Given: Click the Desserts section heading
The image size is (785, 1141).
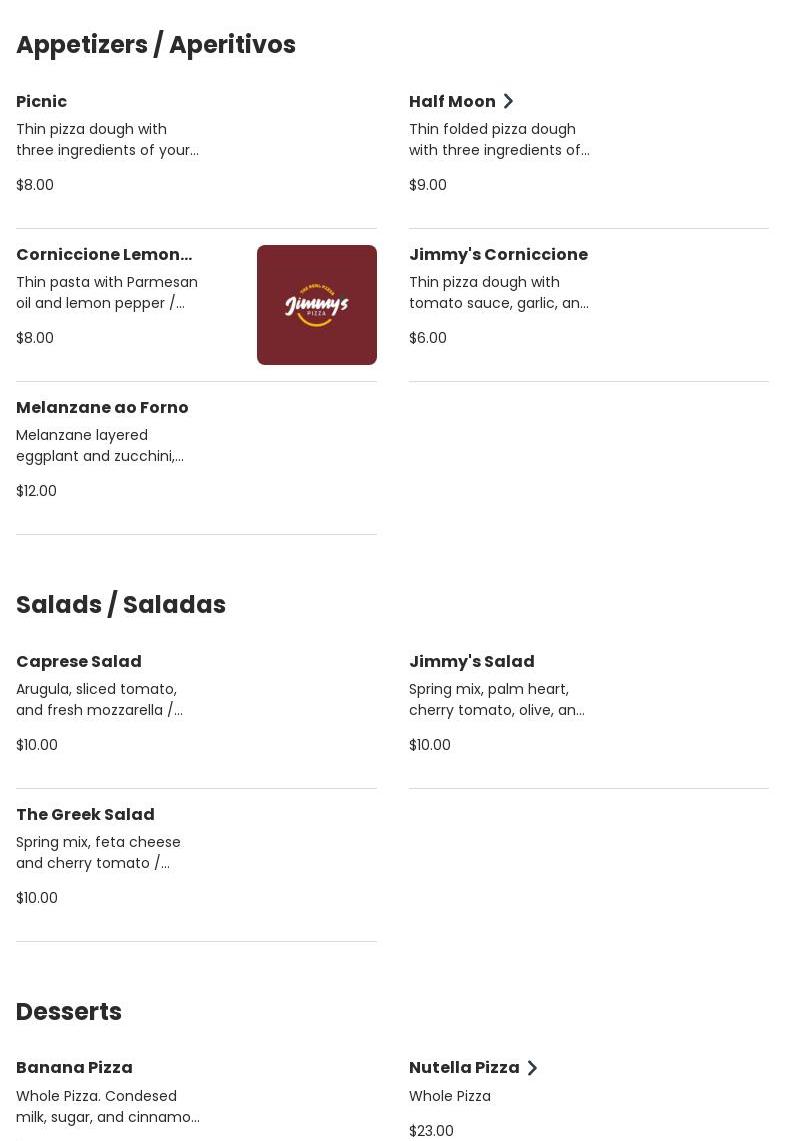Looking at the screenshot, I should tap(69, 1012).
